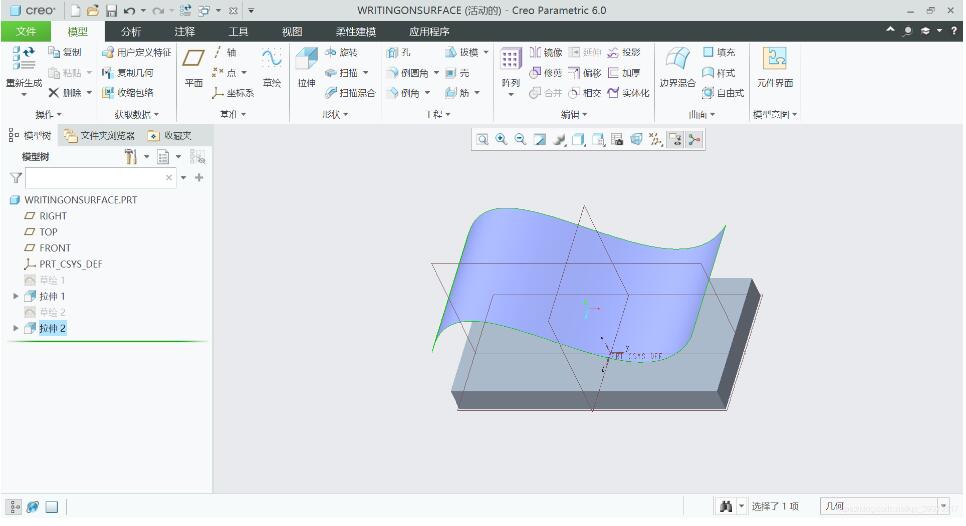Open the Round (倒圆角) dropdown arrow
This screenshot has width=966, height=526.
[x=436, y=73]
